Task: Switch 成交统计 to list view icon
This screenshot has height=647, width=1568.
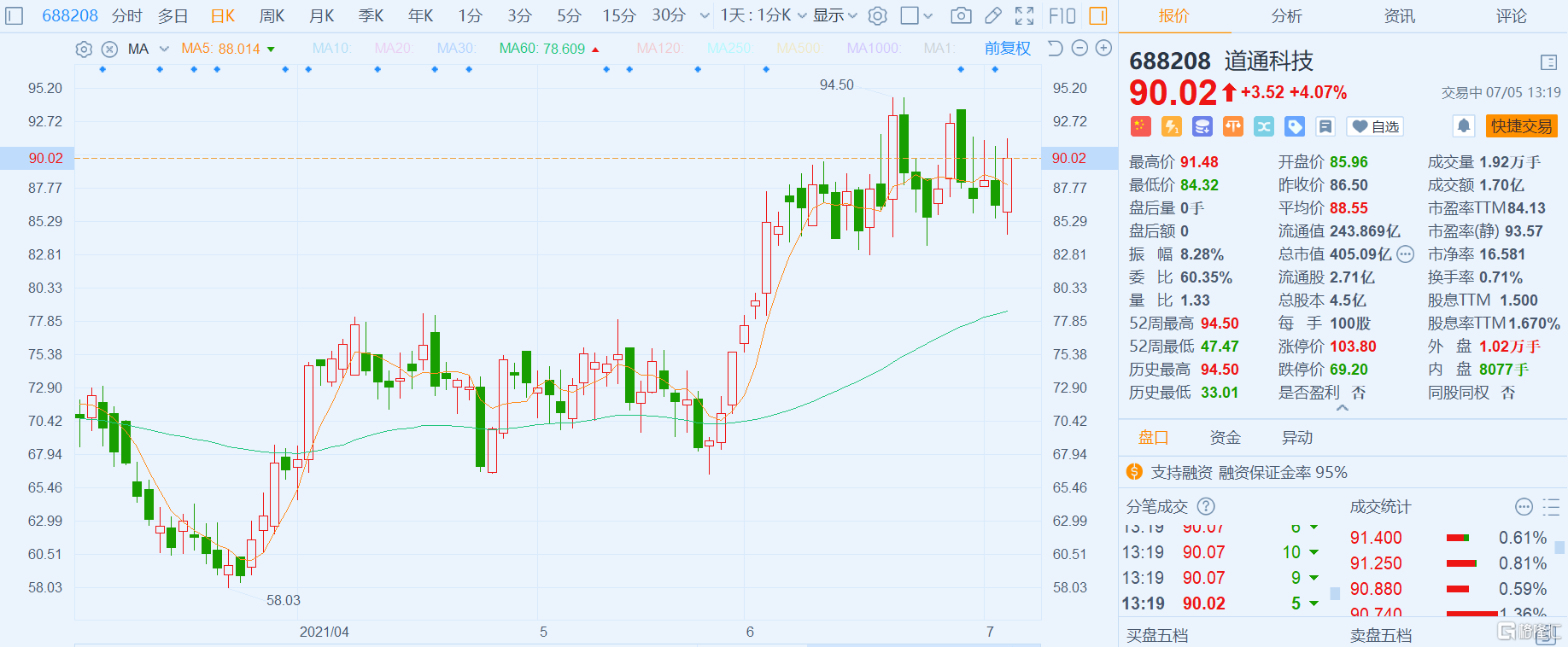Action: [x=1552, y=507]
